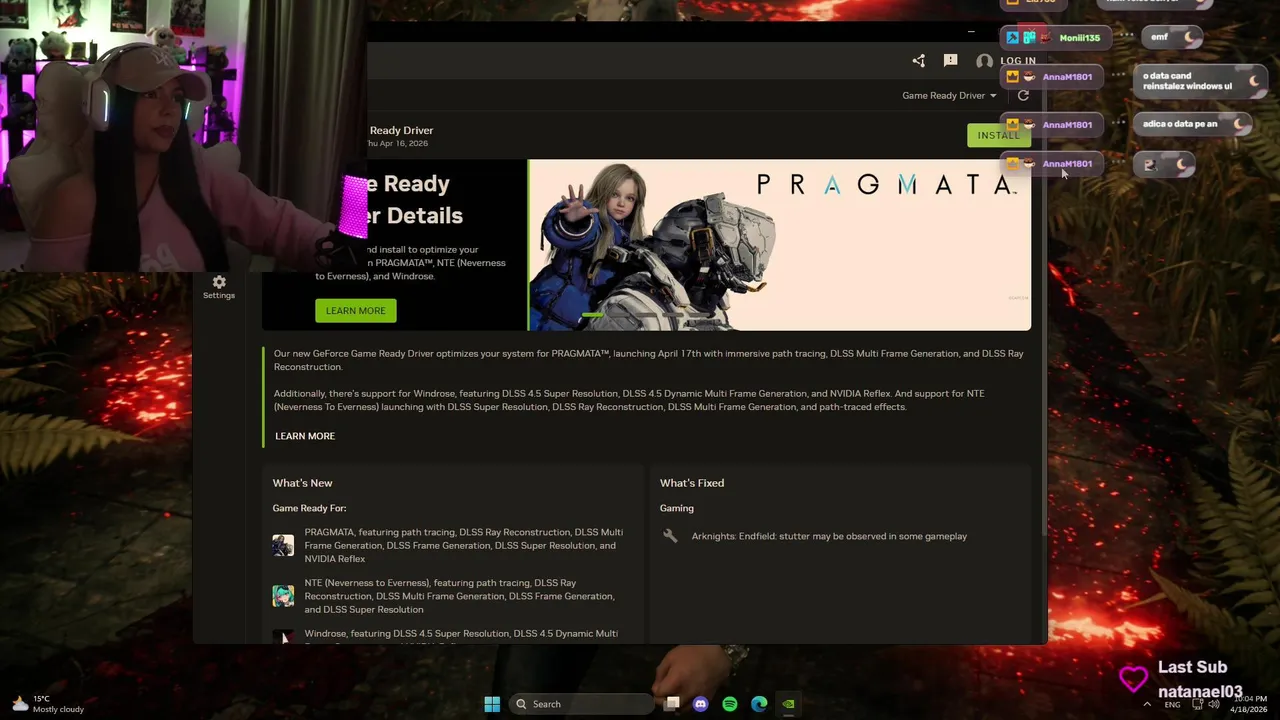Click the paragraph starting "Our new GeForce Game Ready Driver"
This screenshot has height=720, width=1280.
[x=648, y=360]
